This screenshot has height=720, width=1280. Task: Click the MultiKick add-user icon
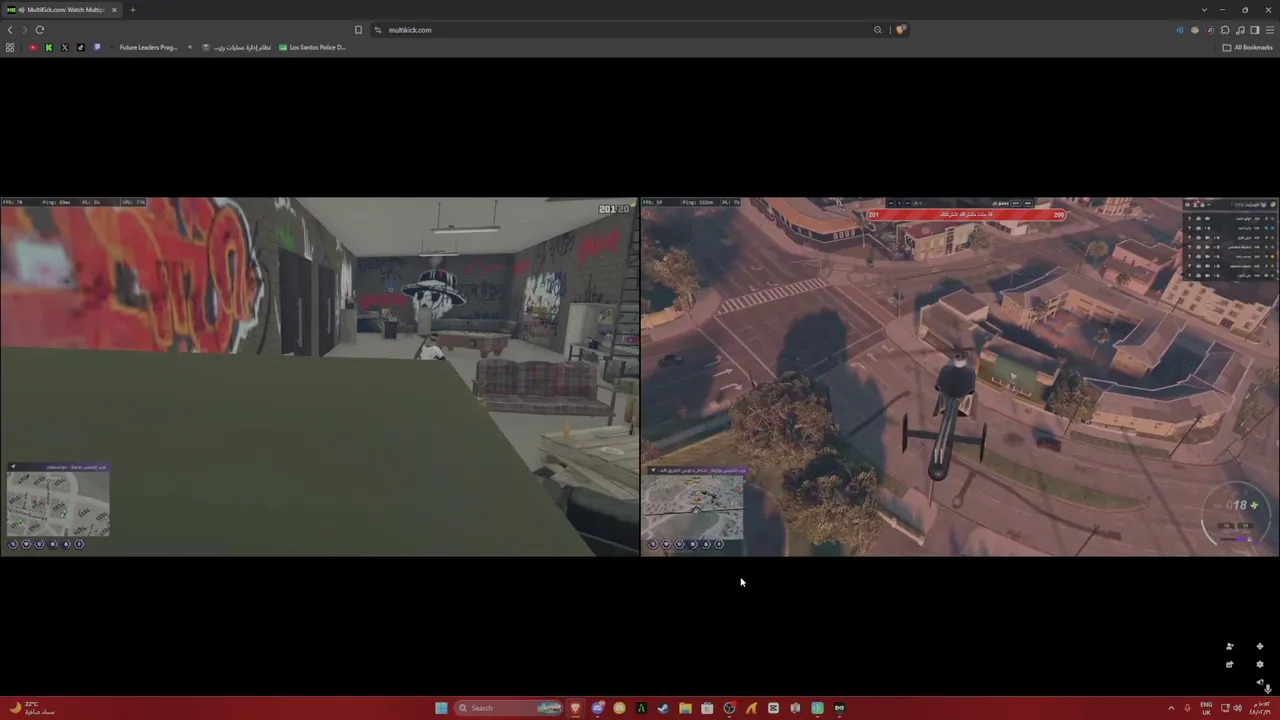[1230, 646]
